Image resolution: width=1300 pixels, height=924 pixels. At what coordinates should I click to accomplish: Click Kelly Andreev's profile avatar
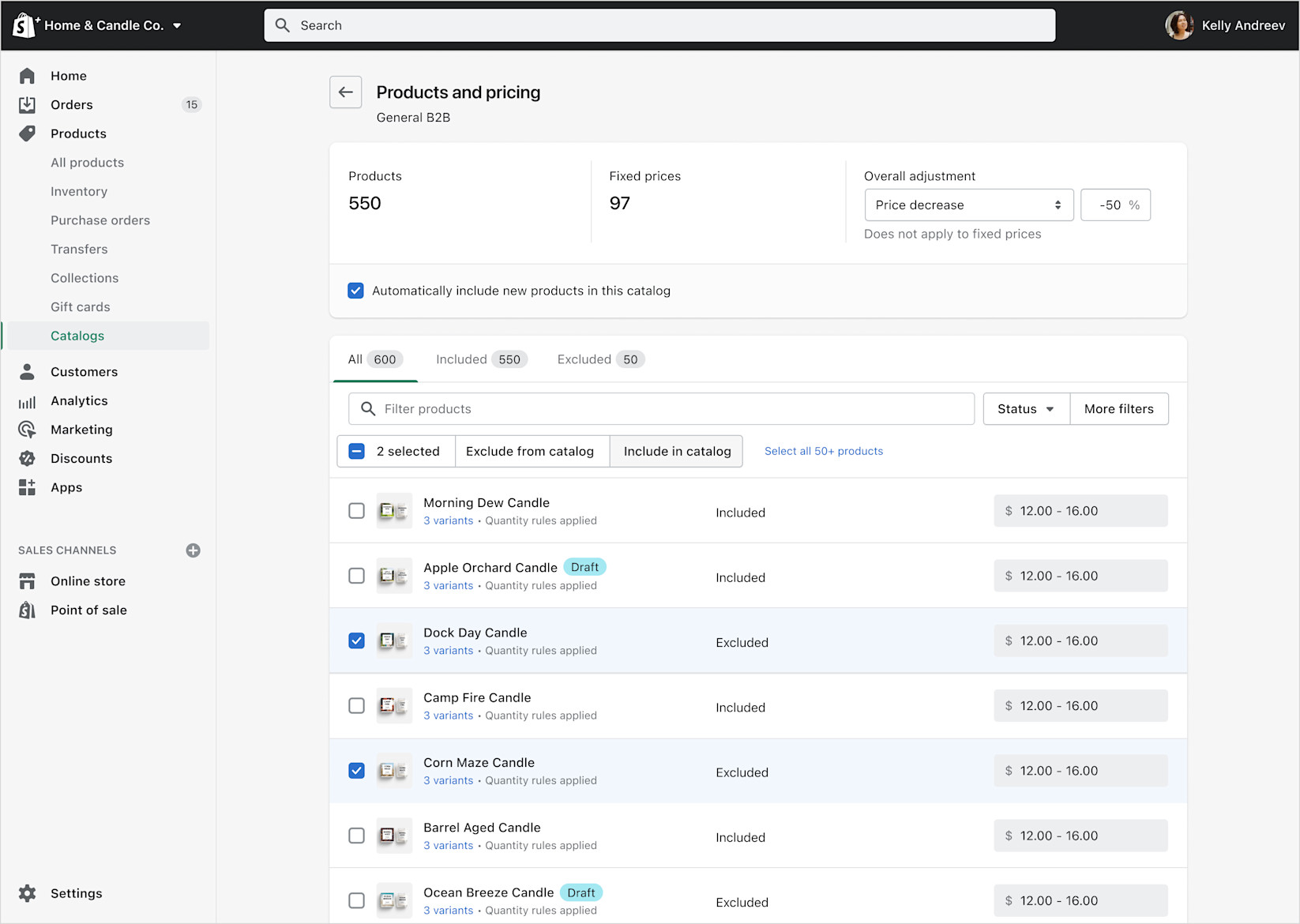pos(1179,25)
